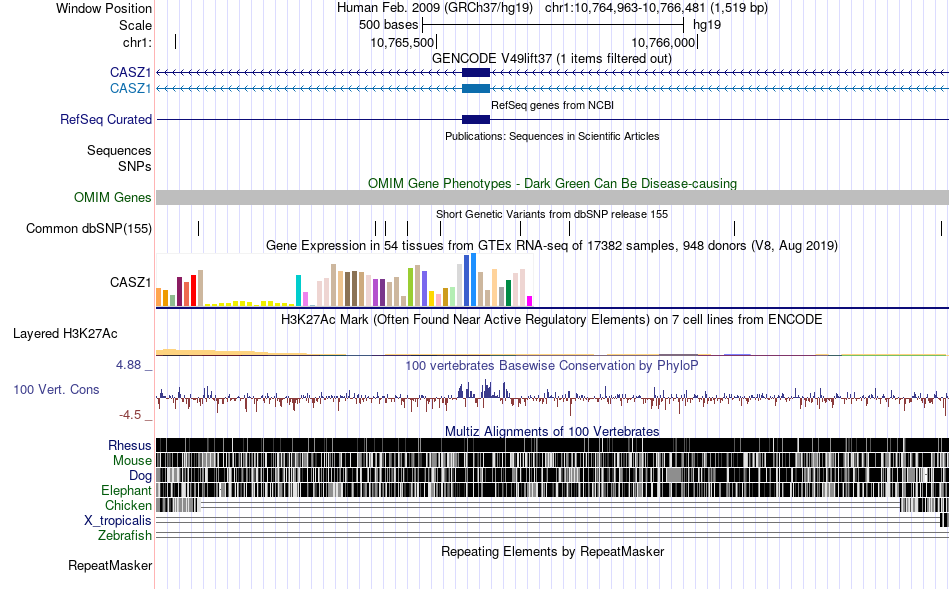The width and height of the screenshot is (950, 589).
Task: Click the Dog alignment label
Action: tap(140, 476)
